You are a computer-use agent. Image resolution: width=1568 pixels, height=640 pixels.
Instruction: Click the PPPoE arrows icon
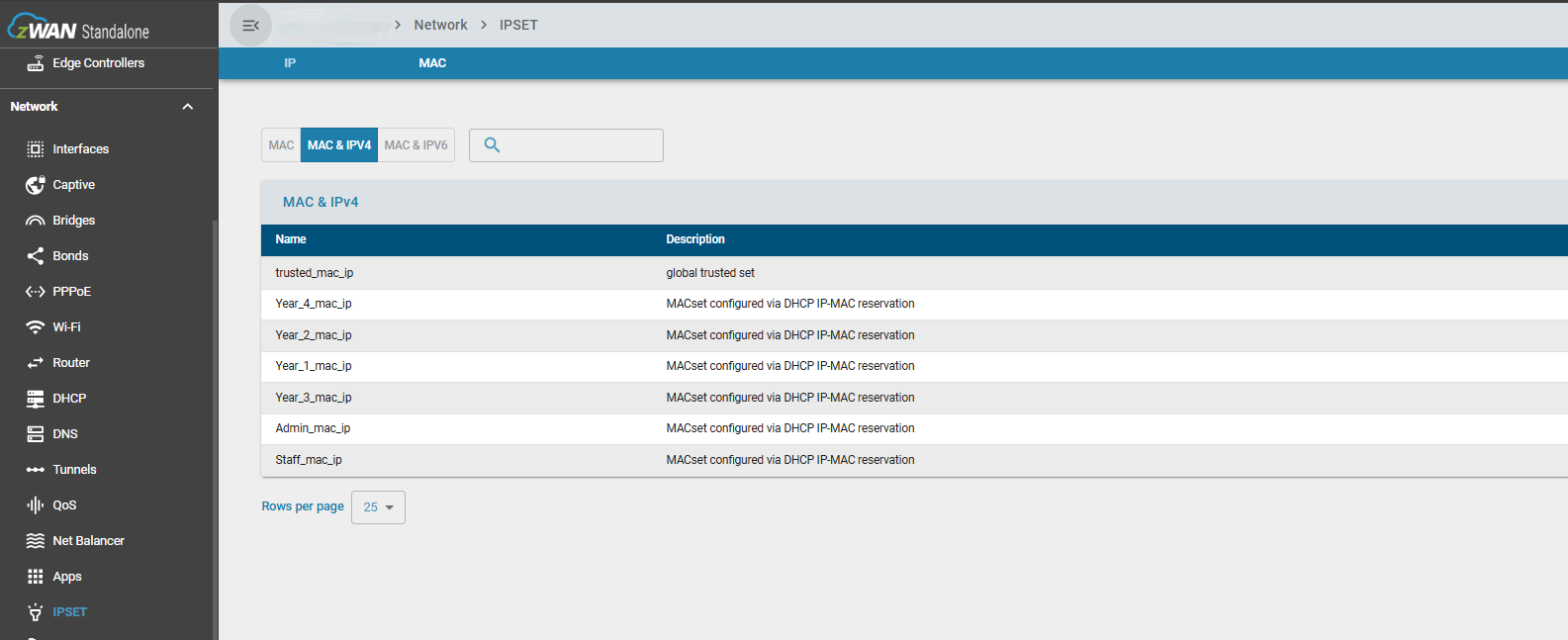pos(36,292)
